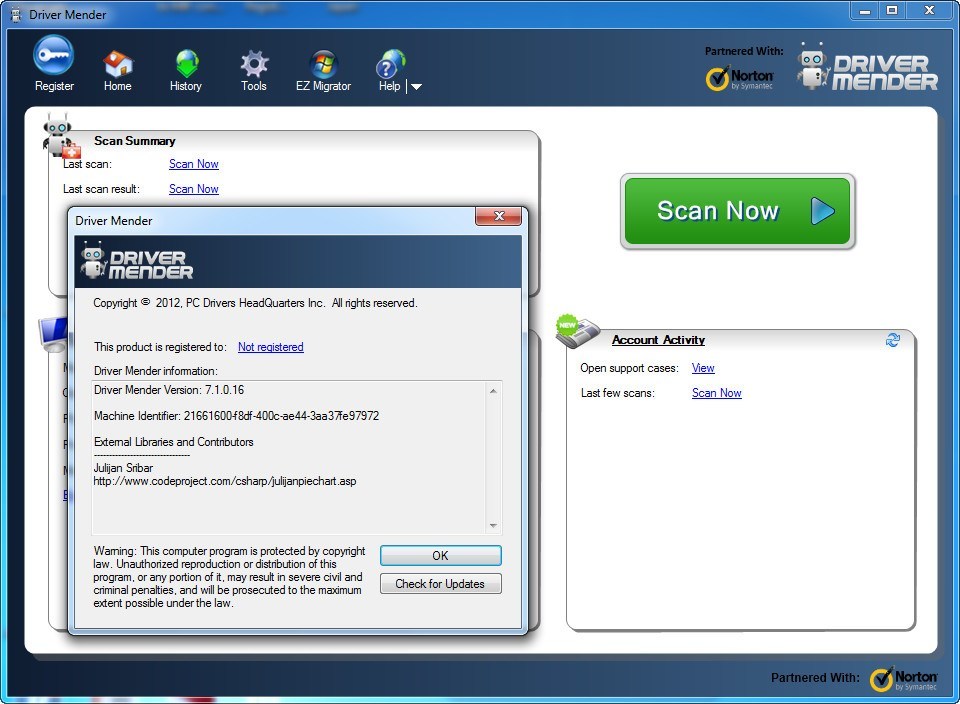Click Scan Now link next to Last scan
Viewport: 960px width, 704px height.
pos(193,164)
